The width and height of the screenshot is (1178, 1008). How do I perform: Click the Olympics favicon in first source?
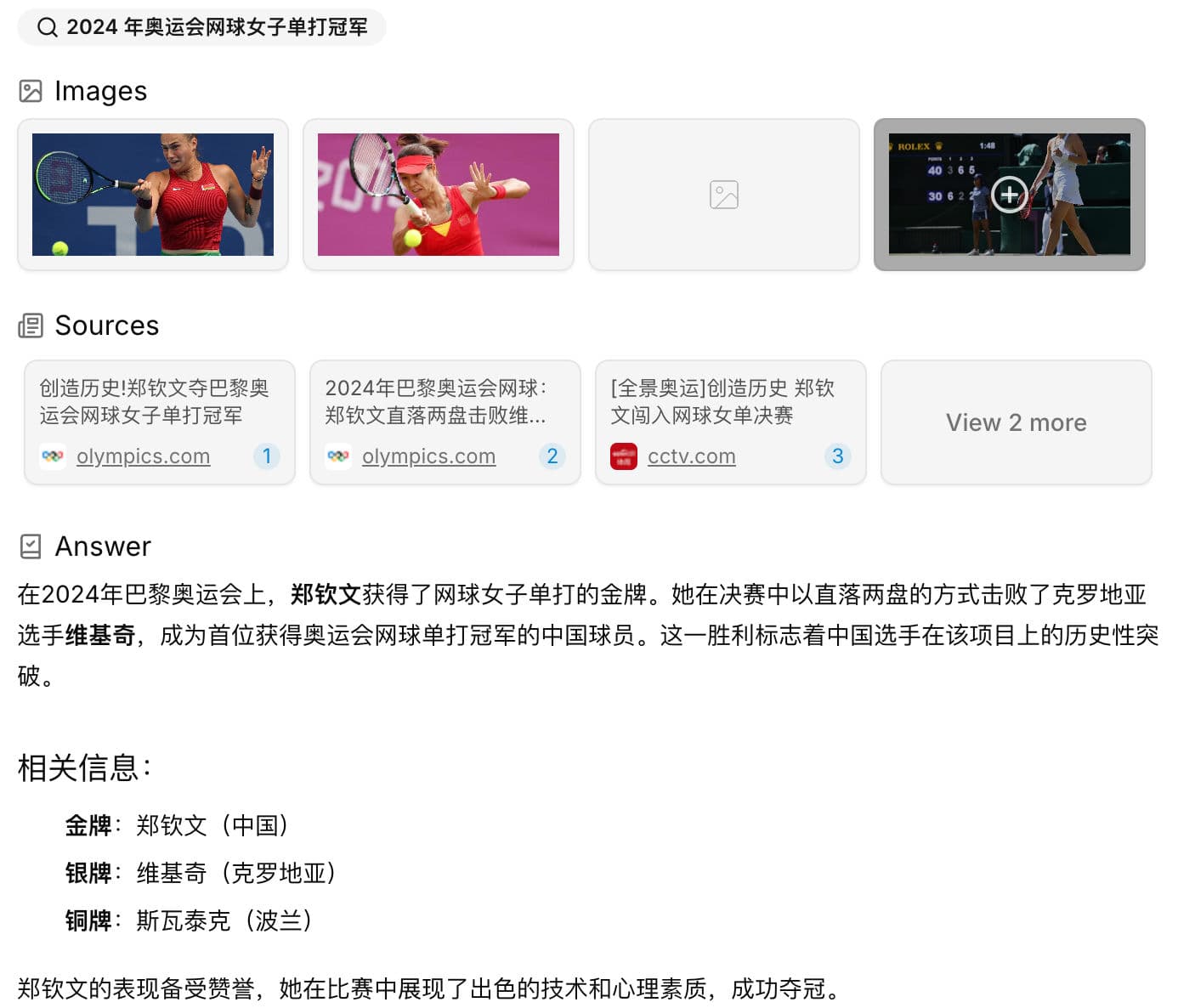53,456
